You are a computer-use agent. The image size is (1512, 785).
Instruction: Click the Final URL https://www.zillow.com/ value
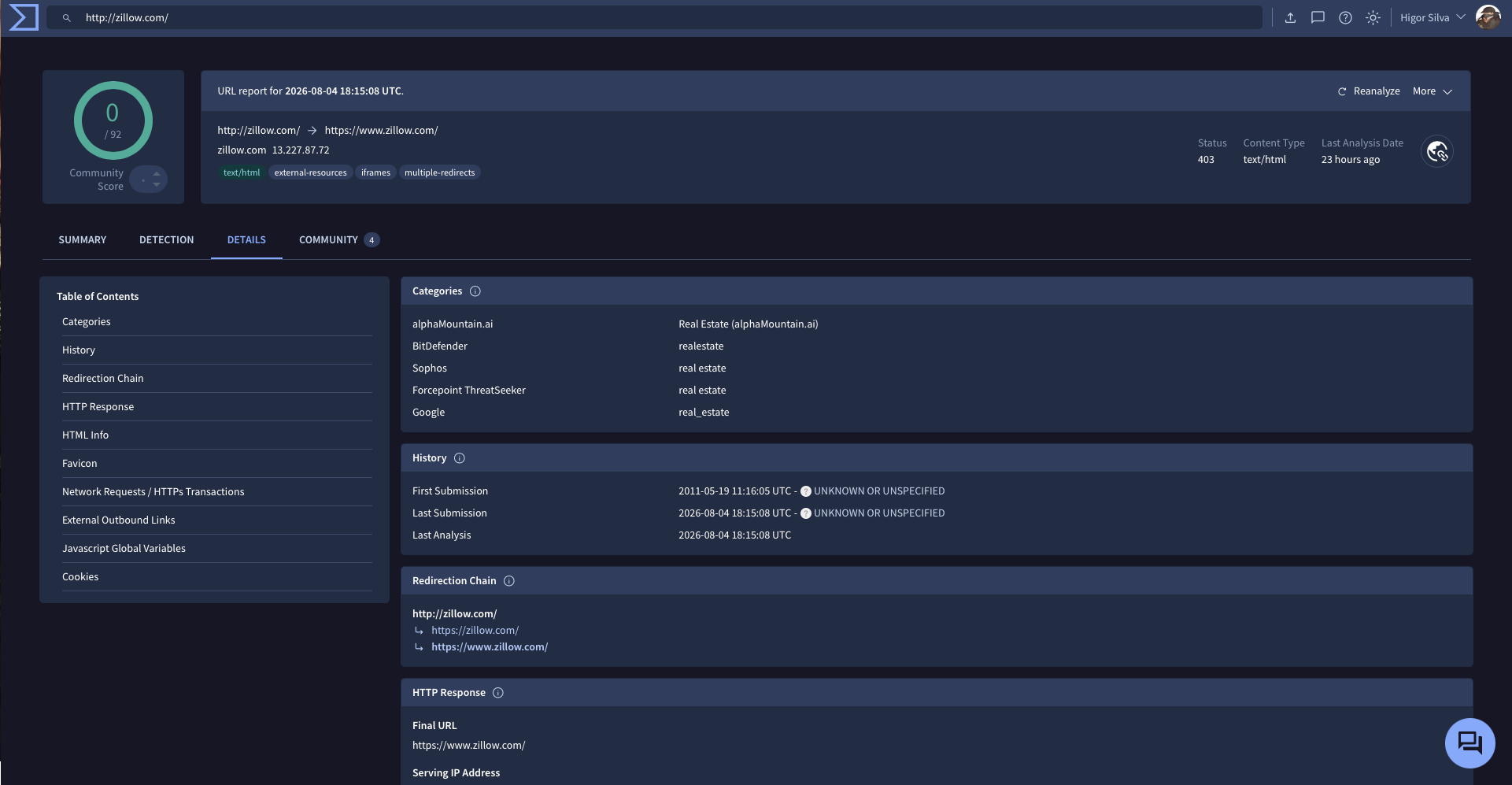[469, 746]
